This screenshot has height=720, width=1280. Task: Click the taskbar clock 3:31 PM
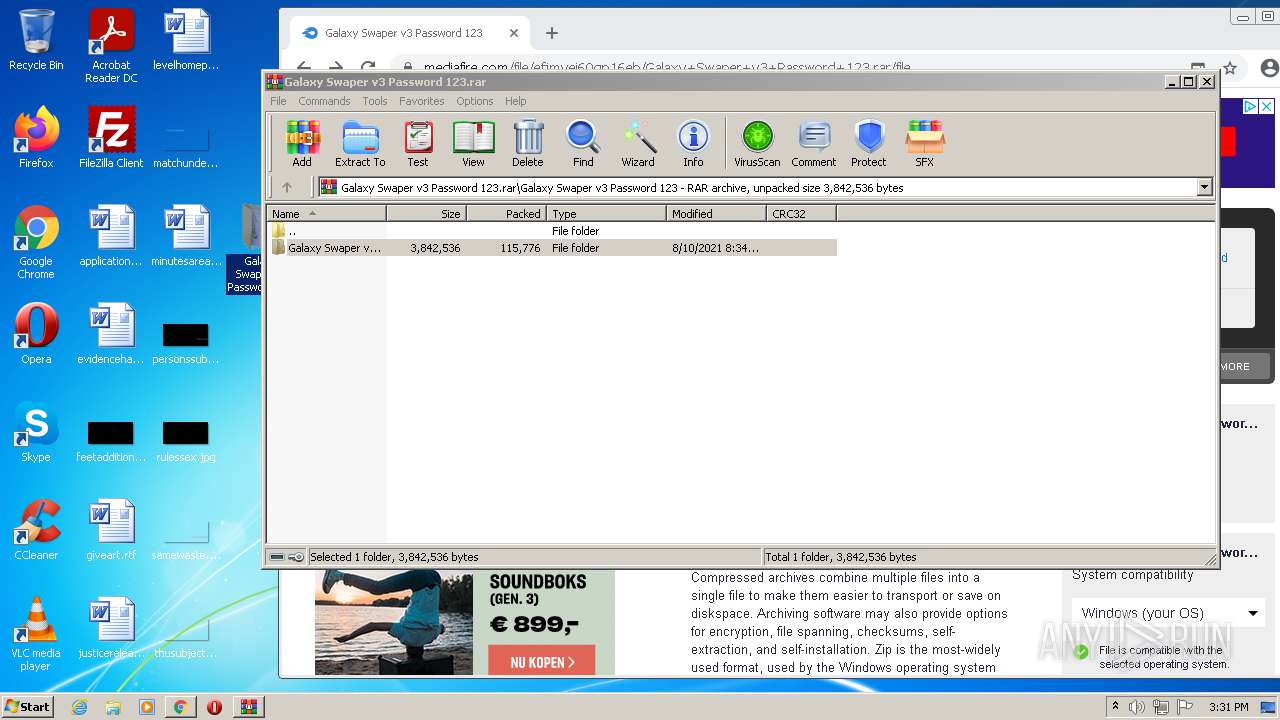tap(1228, 707)
